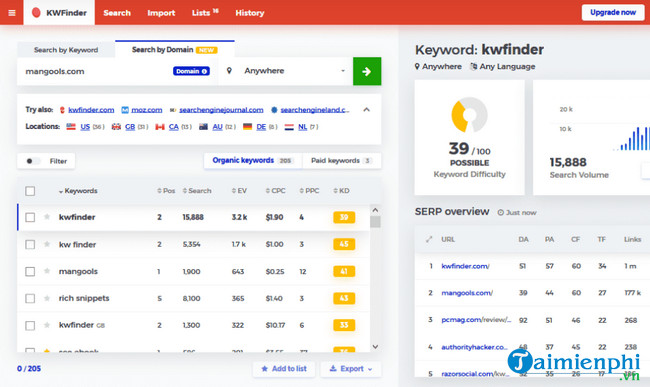Open the Search menu item
The width and height of the screenshot is (650, 387).
pyautogui.click(x=117, y=13)
